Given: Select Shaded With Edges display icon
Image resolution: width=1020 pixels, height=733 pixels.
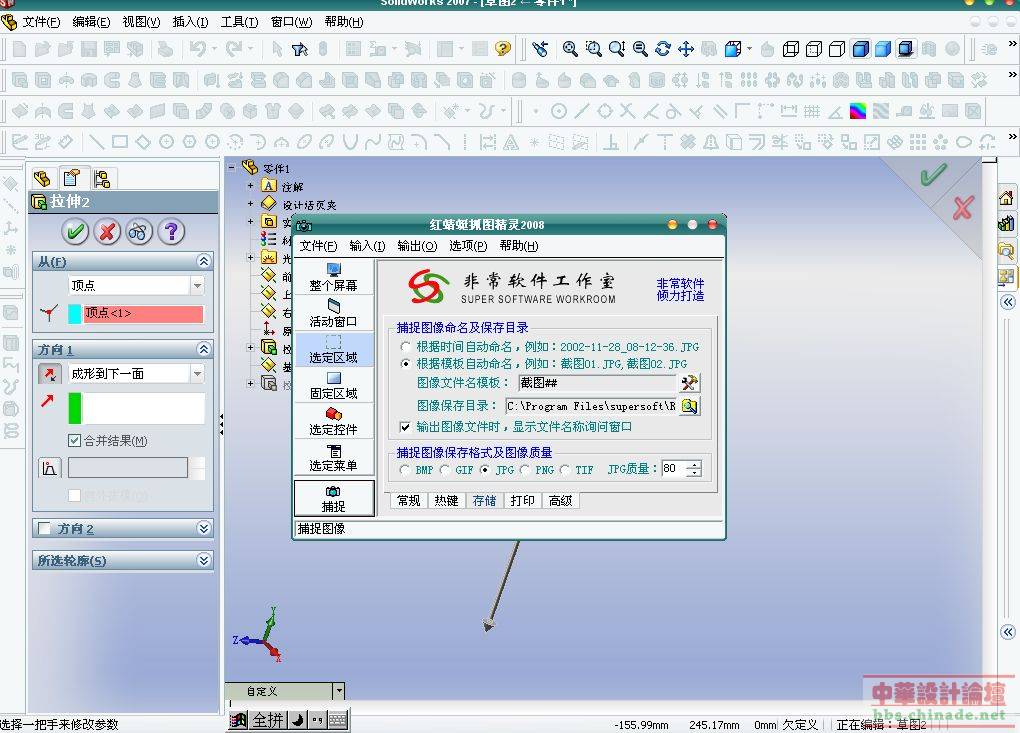Looking at the screenshot, I should [860, 49].
